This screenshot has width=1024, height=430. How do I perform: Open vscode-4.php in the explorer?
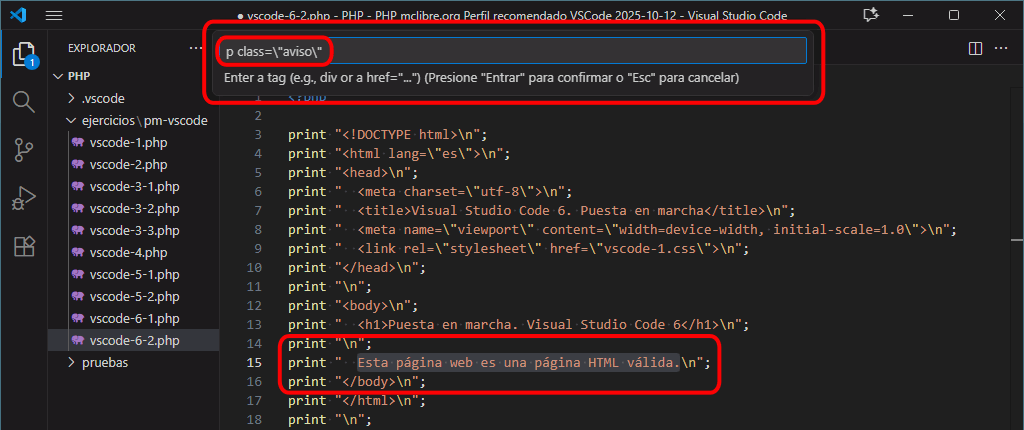[127, 253]
